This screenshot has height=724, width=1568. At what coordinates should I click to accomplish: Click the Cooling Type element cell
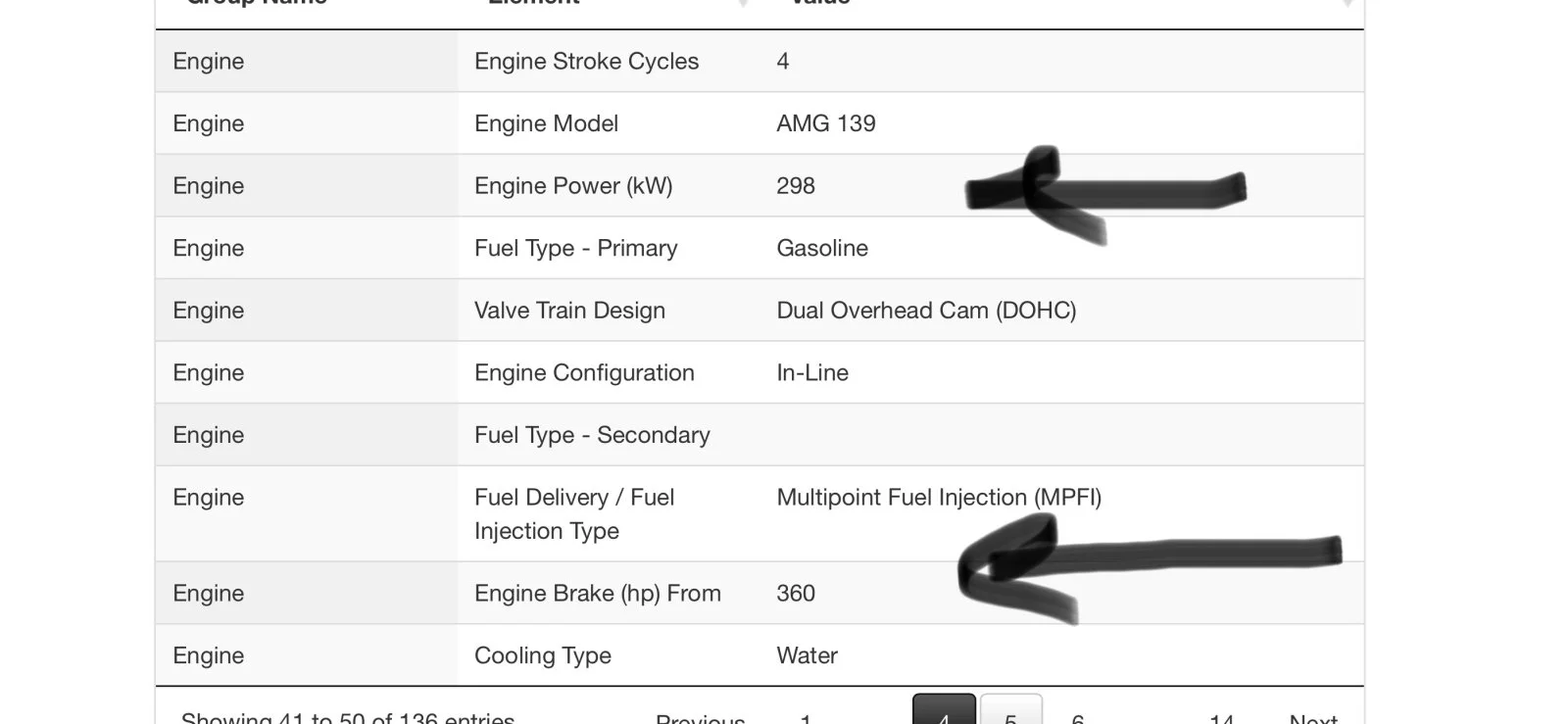click(542, 655)
